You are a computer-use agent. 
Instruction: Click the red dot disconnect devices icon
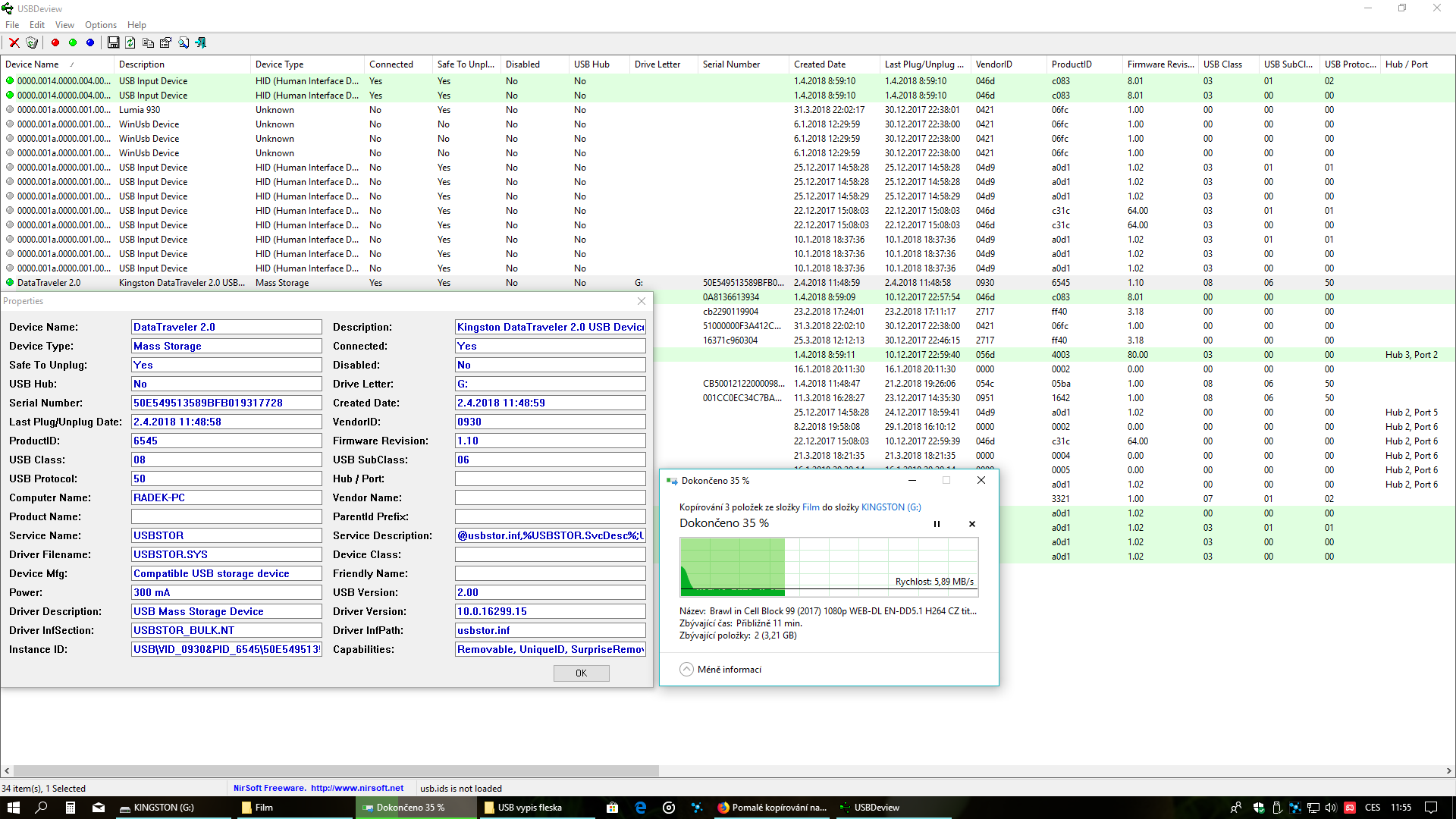tap(55, 42)
